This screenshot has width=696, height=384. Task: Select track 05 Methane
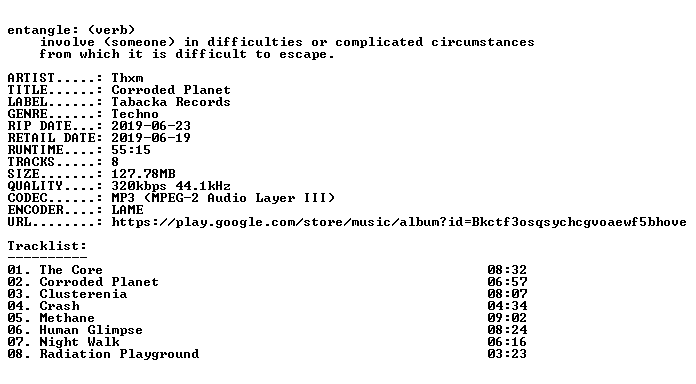tap(51, 318)
